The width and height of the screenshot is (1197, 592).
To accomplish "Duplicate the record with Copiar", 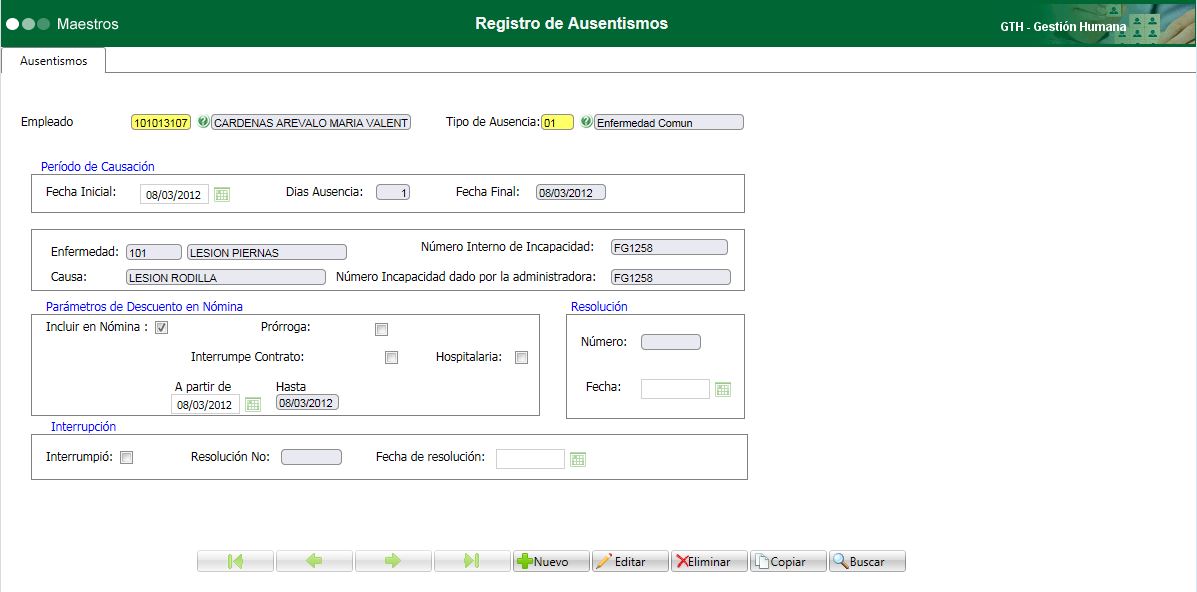I will coord(788,561).
